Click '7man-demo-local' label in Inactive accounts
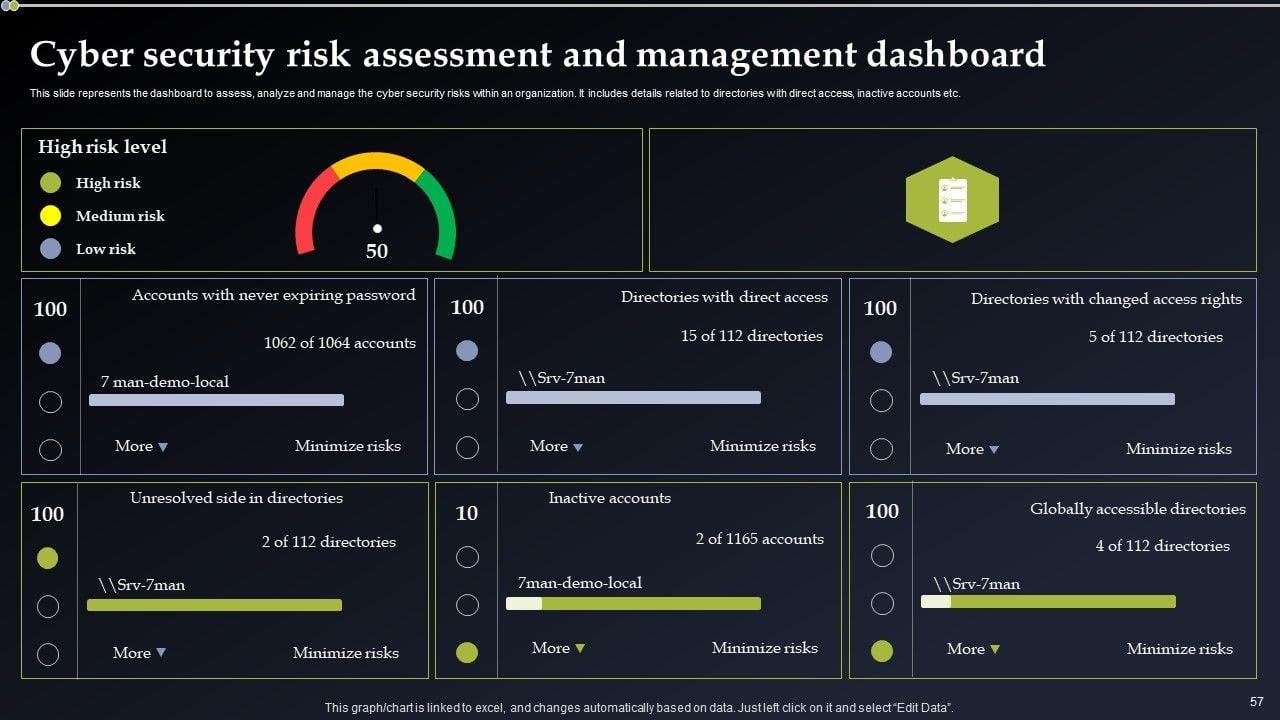This screenshot has width=1280, height=720. point(580,583)
